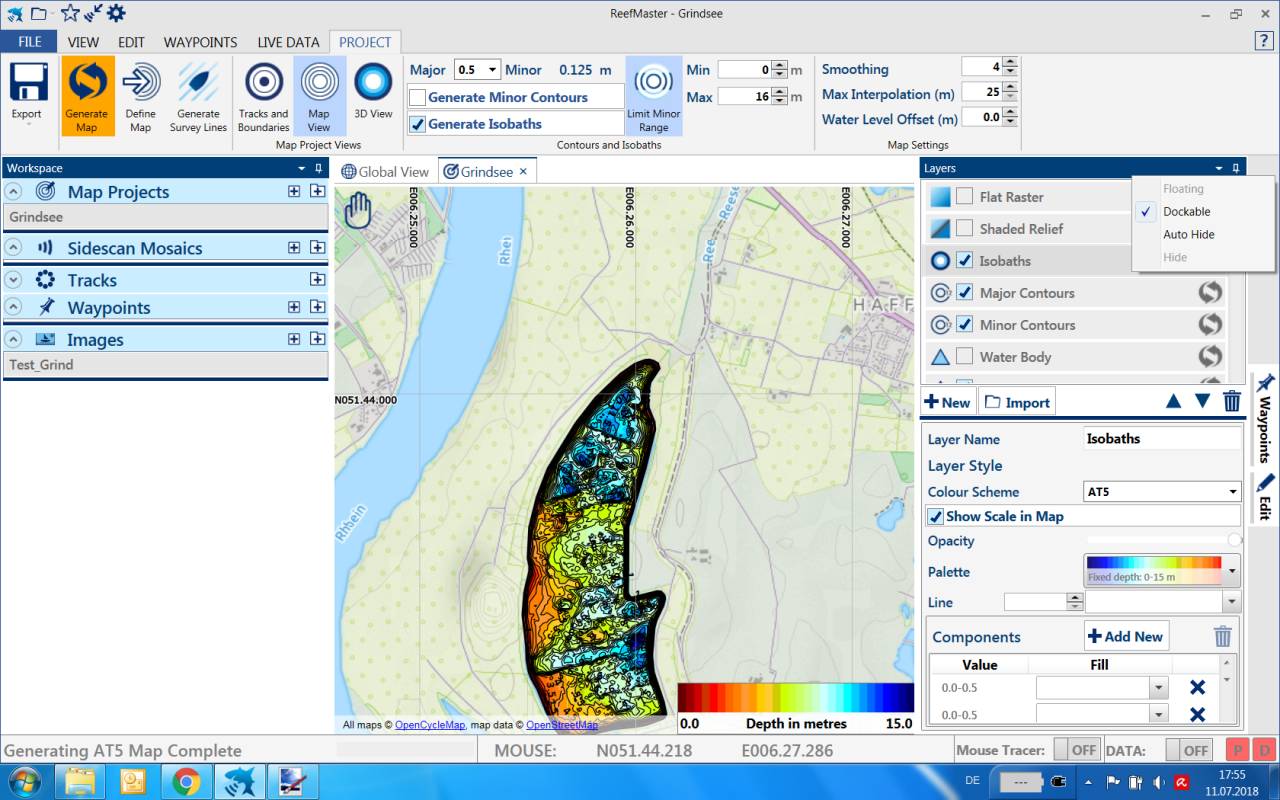
Task: Click the Add New component button
Action: 1126,636
